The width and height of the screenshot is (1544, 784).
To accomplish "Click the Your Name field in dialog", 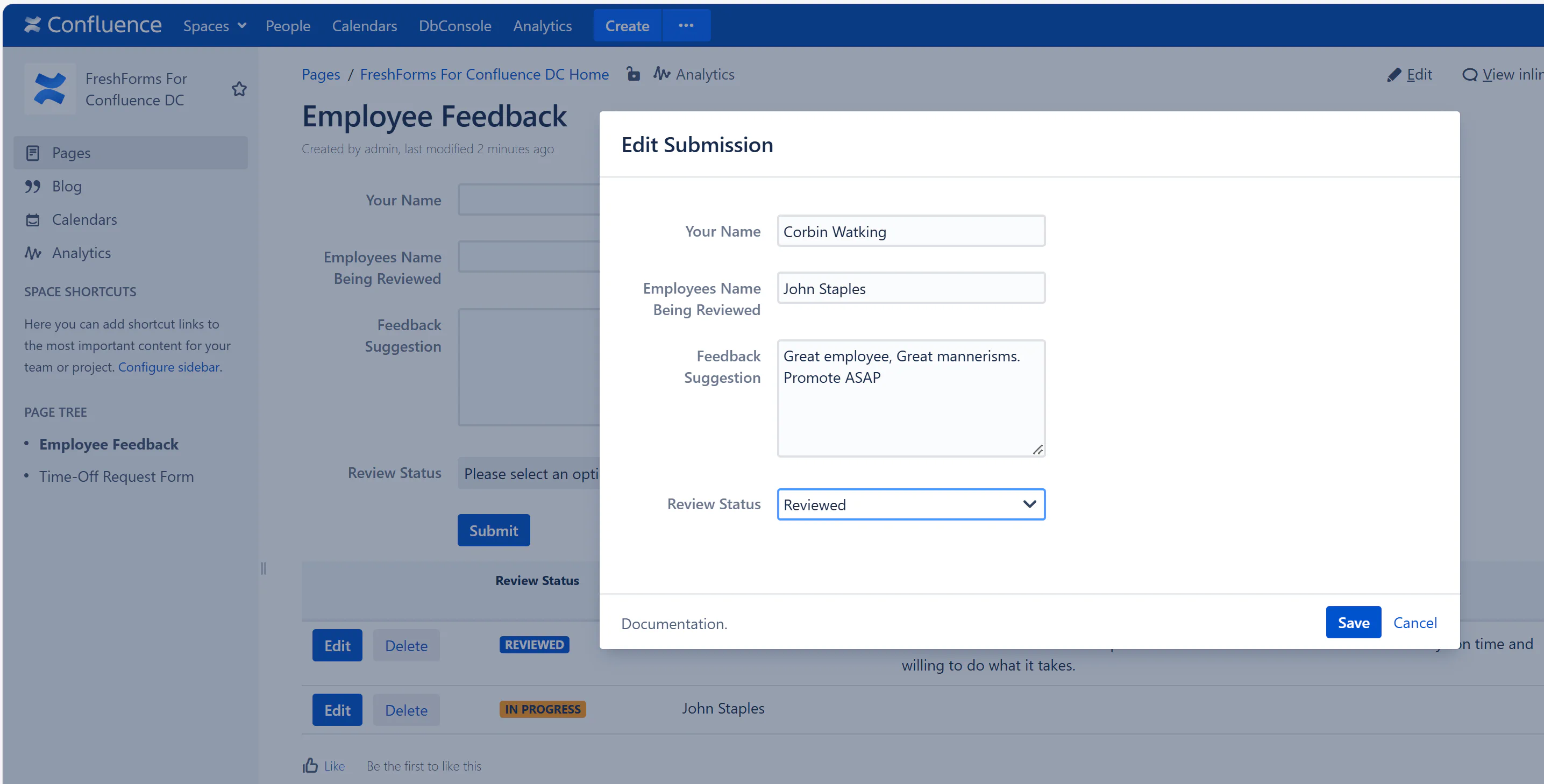I will click(x=910, y=231).
